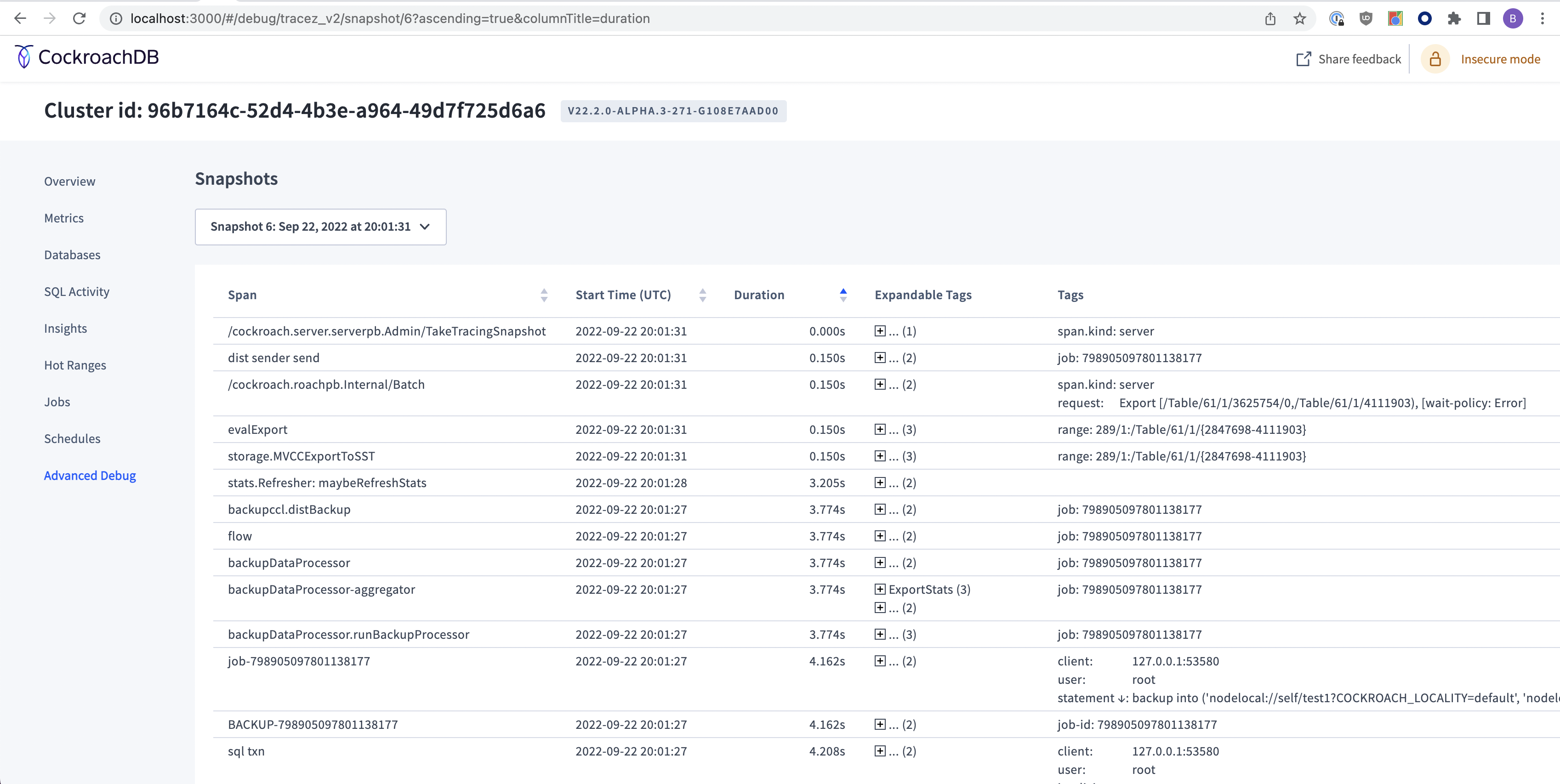Sort table by Duration column arrows
The height and width of the screenshot is (784, 1560).
[x=843, y=295]
